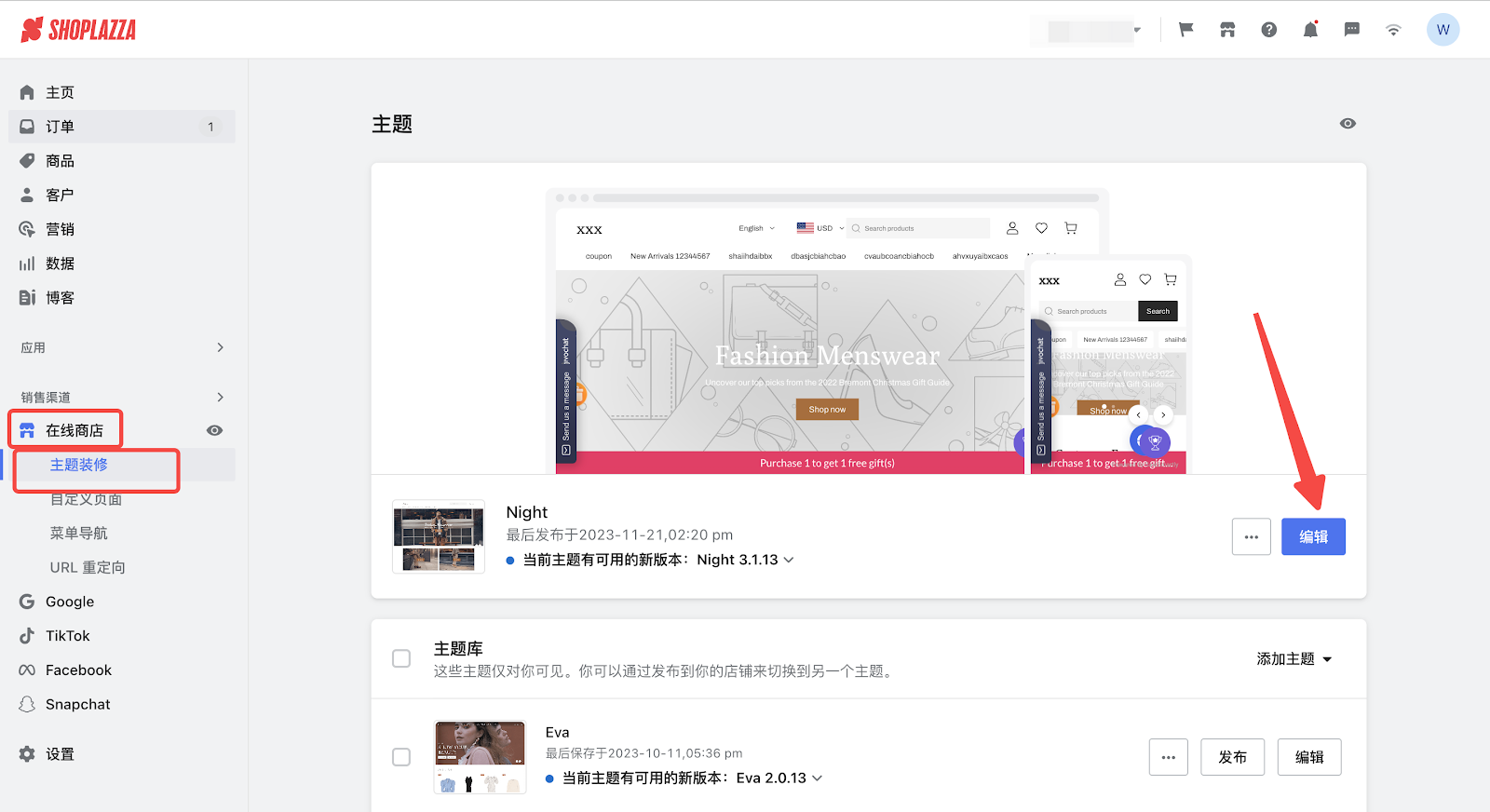Select 菜单导航 submenu item
This screenshot has height=812, width=1490.
pyautogui.click(x=79, y=534)
